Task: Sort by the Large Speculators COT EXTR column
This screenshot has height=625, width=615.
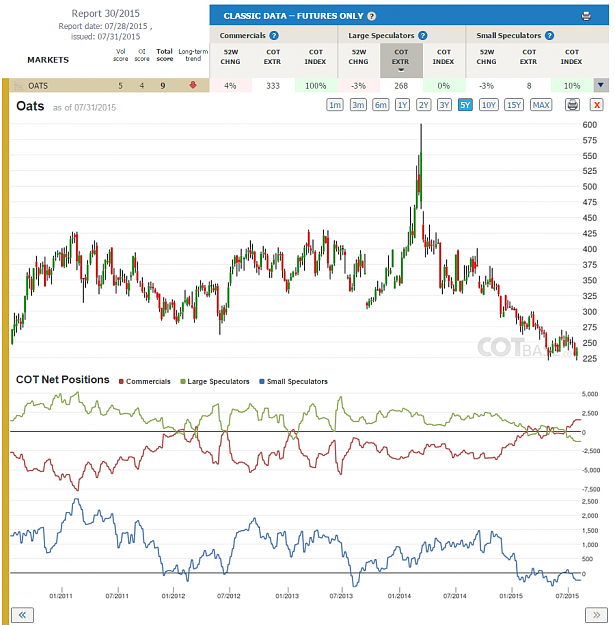Action: pyautogui.click(x=401, y=60)
